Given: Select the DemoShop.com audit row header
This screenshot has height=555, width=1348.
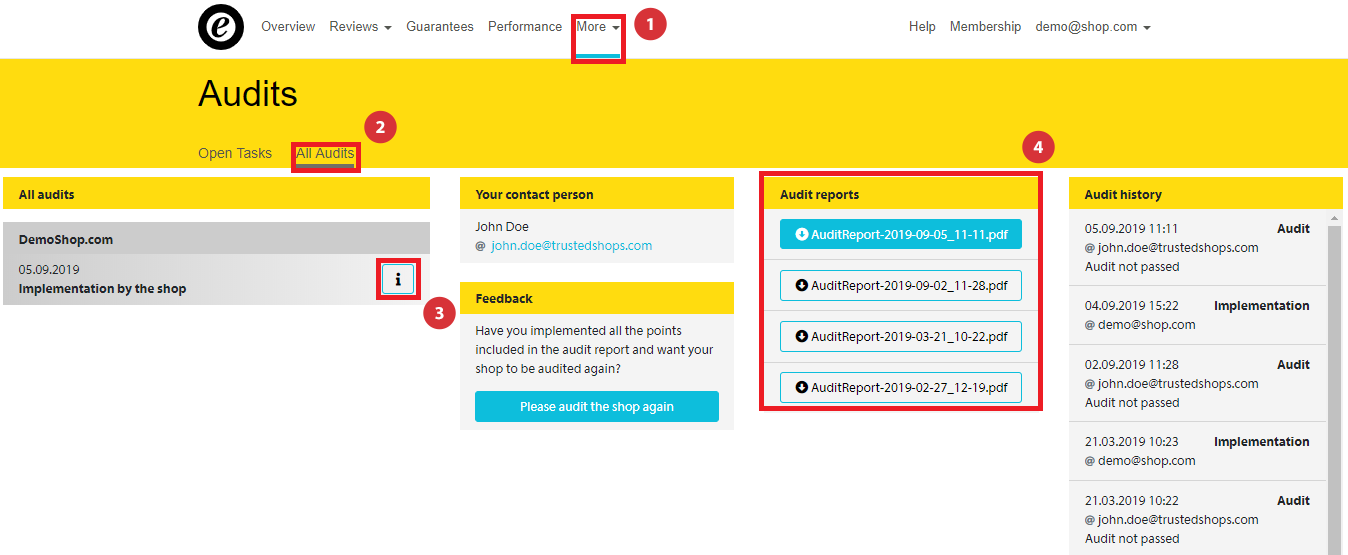Looking at the screenshot, I should (216, 239).
